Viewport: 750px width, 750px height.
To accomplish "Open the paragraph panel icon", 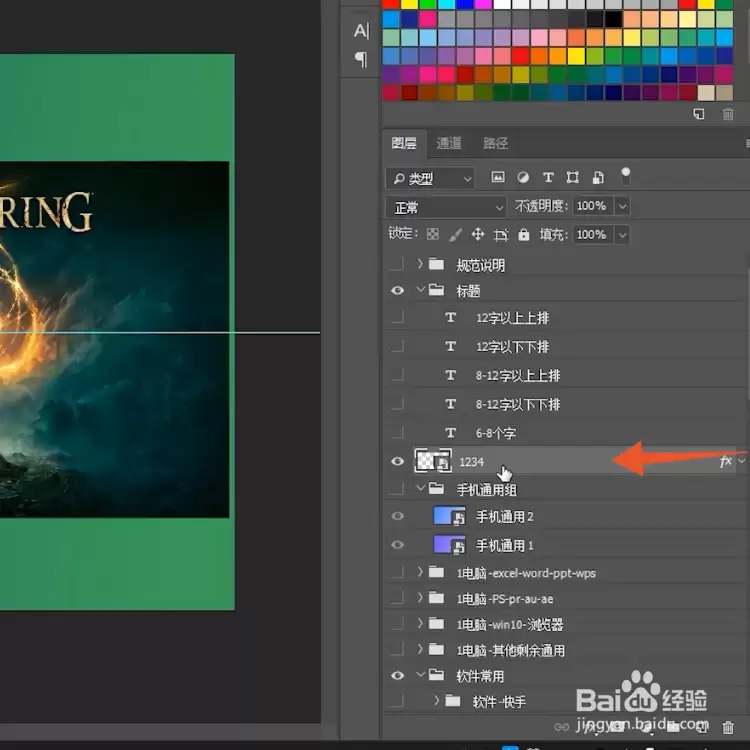I will (361, 59).
